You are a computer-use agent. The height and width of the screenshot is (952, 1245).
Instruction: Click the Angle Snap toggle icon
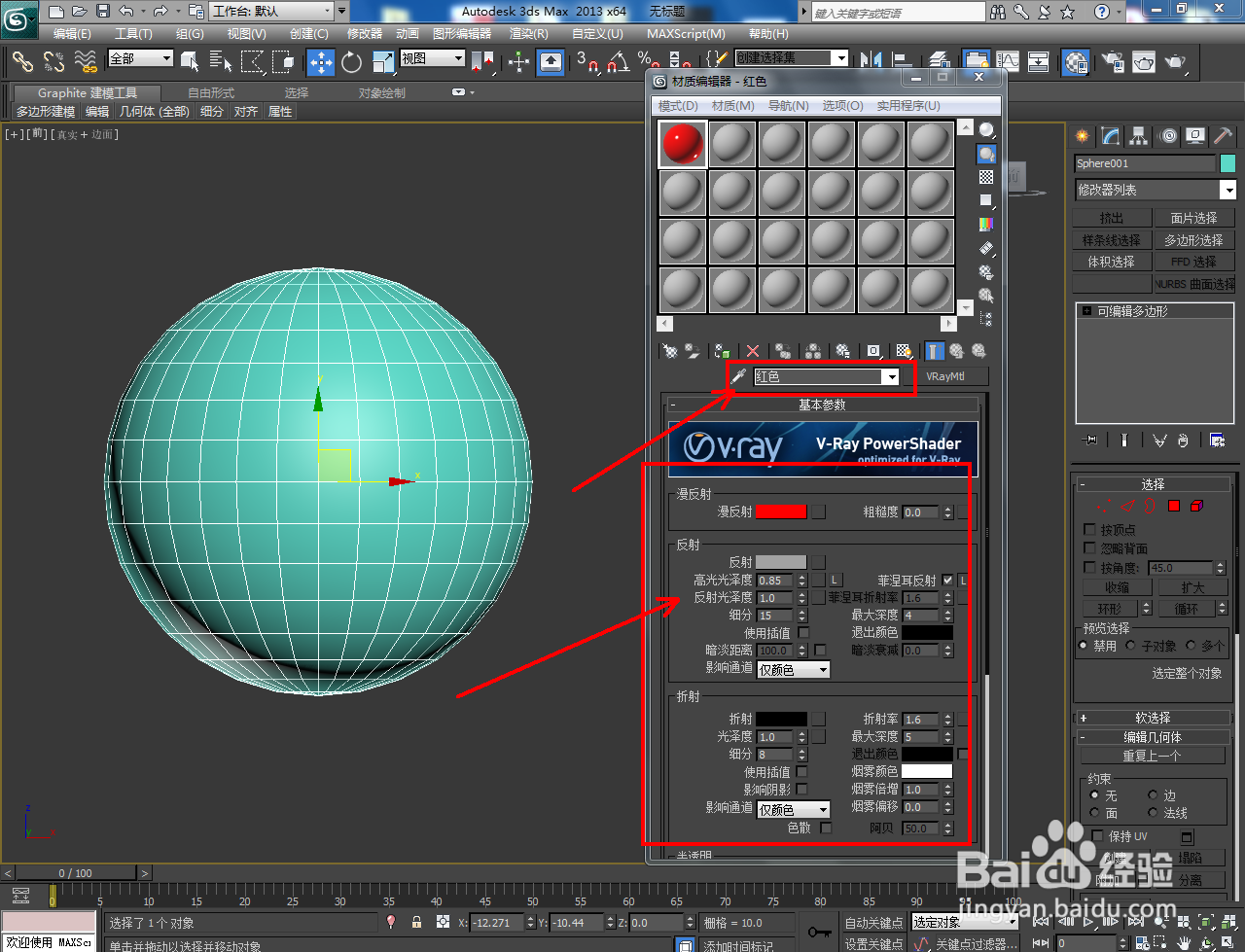click(618, 62)
